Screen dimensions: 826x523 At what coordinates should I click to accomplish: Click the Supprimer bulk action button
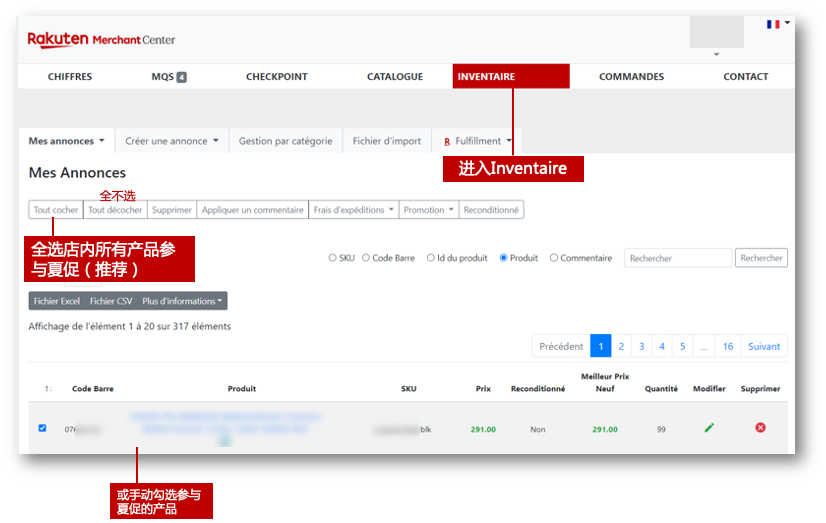point(172,210)
